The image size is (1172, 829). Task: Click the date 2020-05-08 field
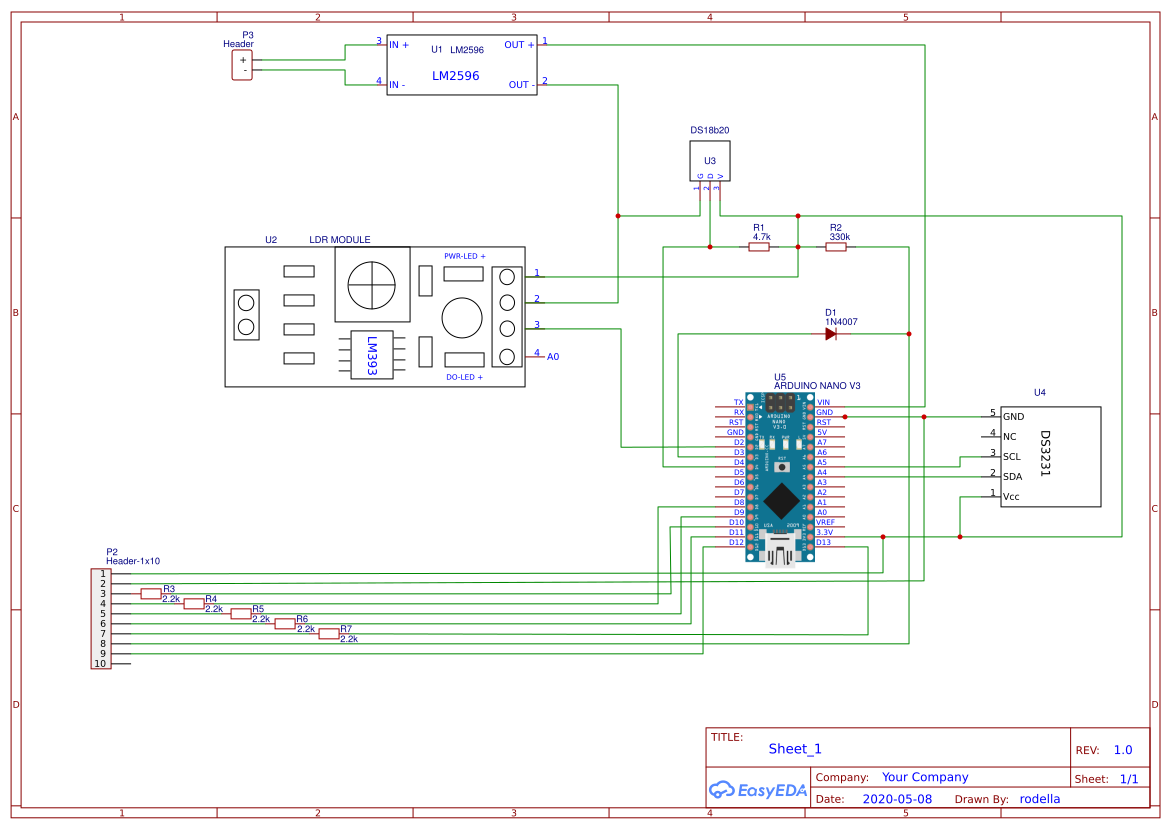click(895, 799)
